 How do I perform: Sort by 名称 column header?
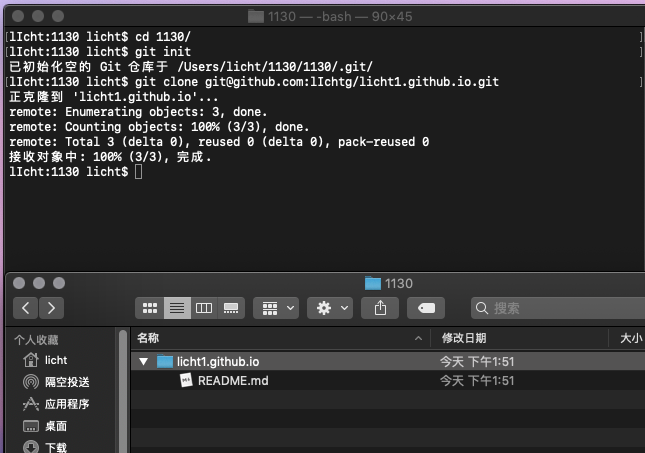click(148, 338)
